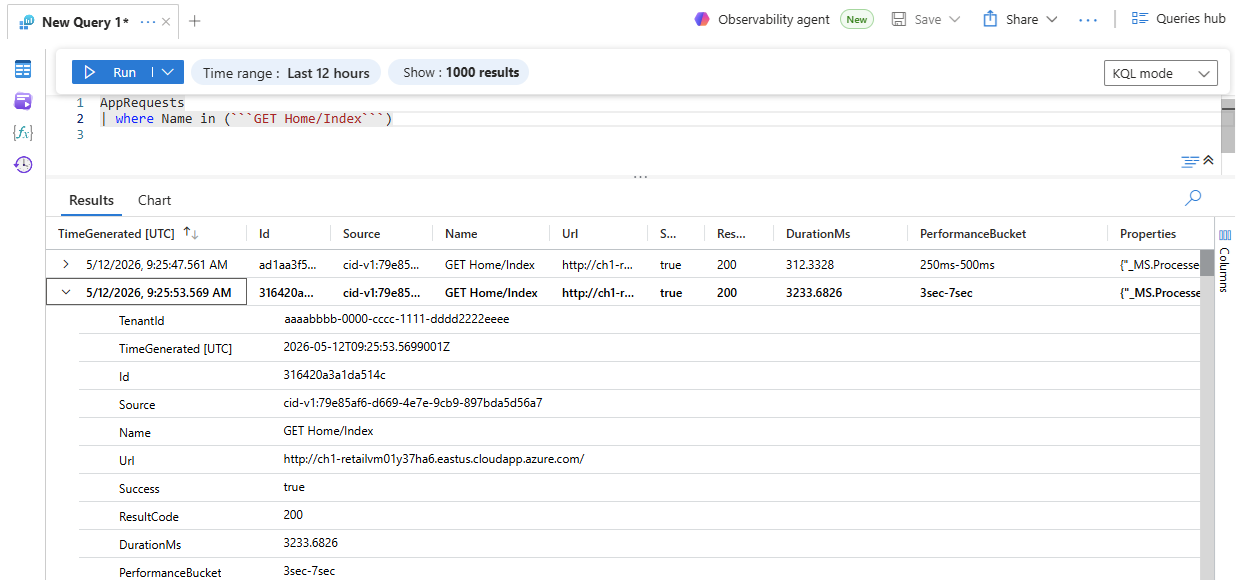Open the Share dropdown arrow
This screenshot has height=580, width=1253.
[1051, 19]
